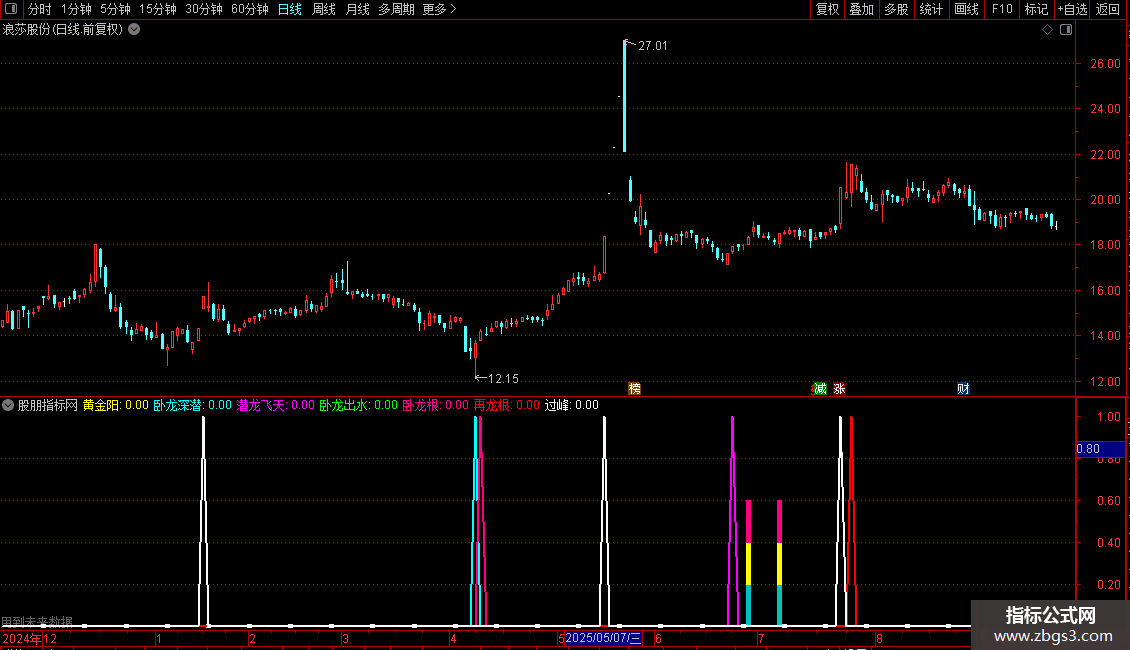
Task: Open the 股朋指标网 indicator dropdown
Action: [8, 405]
